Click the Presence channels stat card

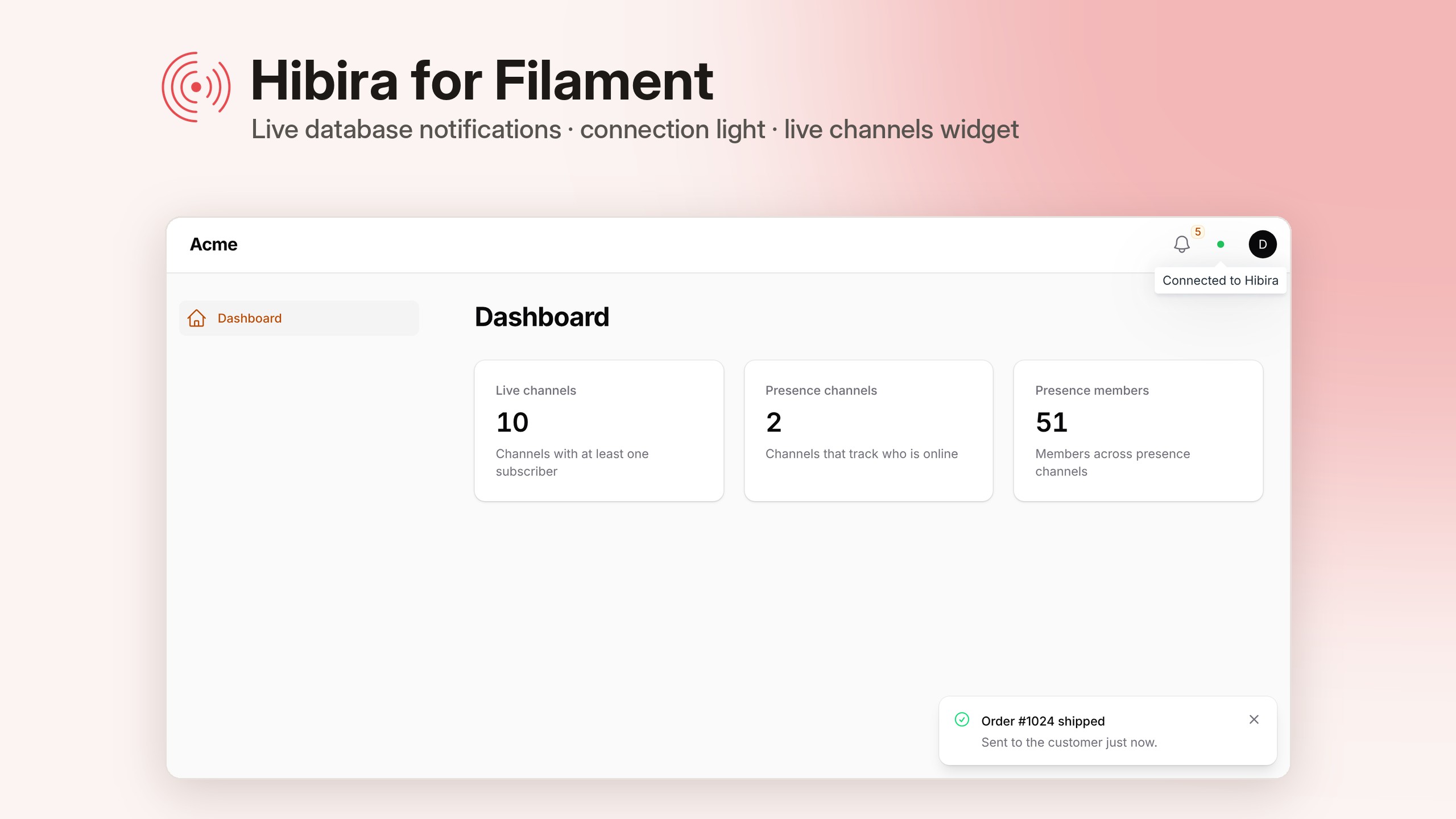(868, 431)
